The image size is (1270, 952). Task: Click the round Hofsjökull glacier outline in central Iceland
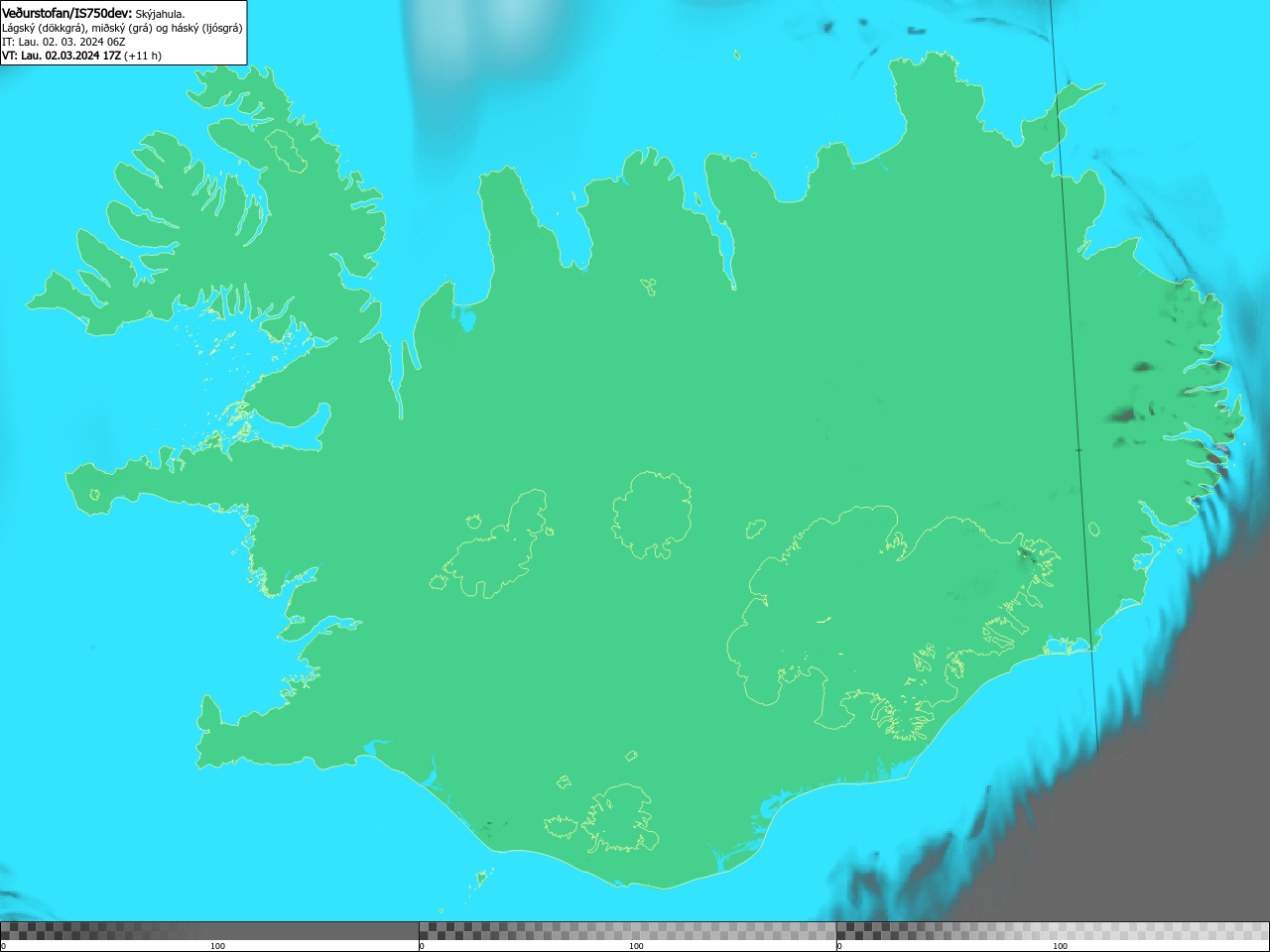[x=652, y=515]
